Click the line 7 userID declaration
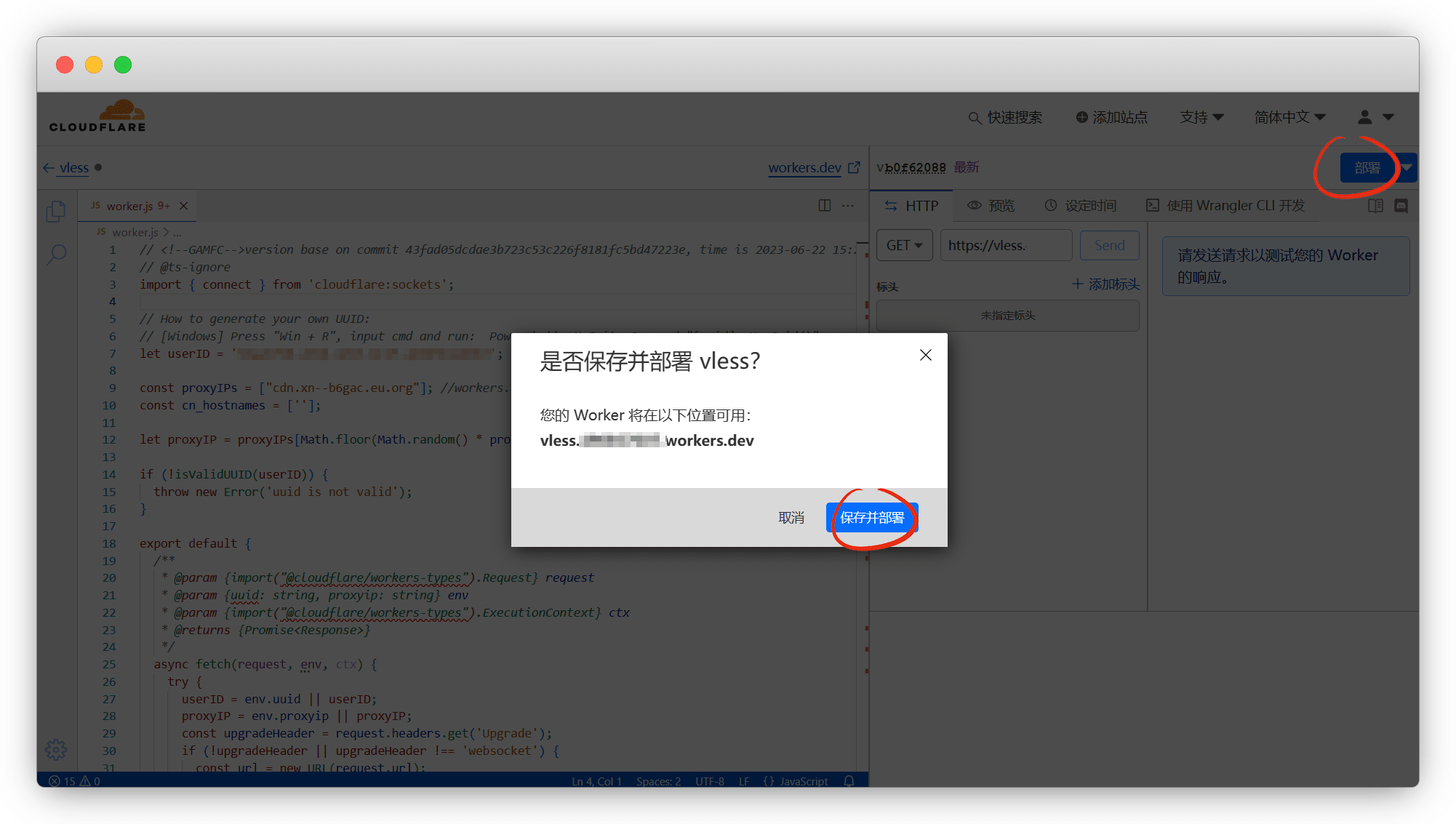Image resolution: width=1456 pixels, height=824 pixels. click(x=321, y=353)
